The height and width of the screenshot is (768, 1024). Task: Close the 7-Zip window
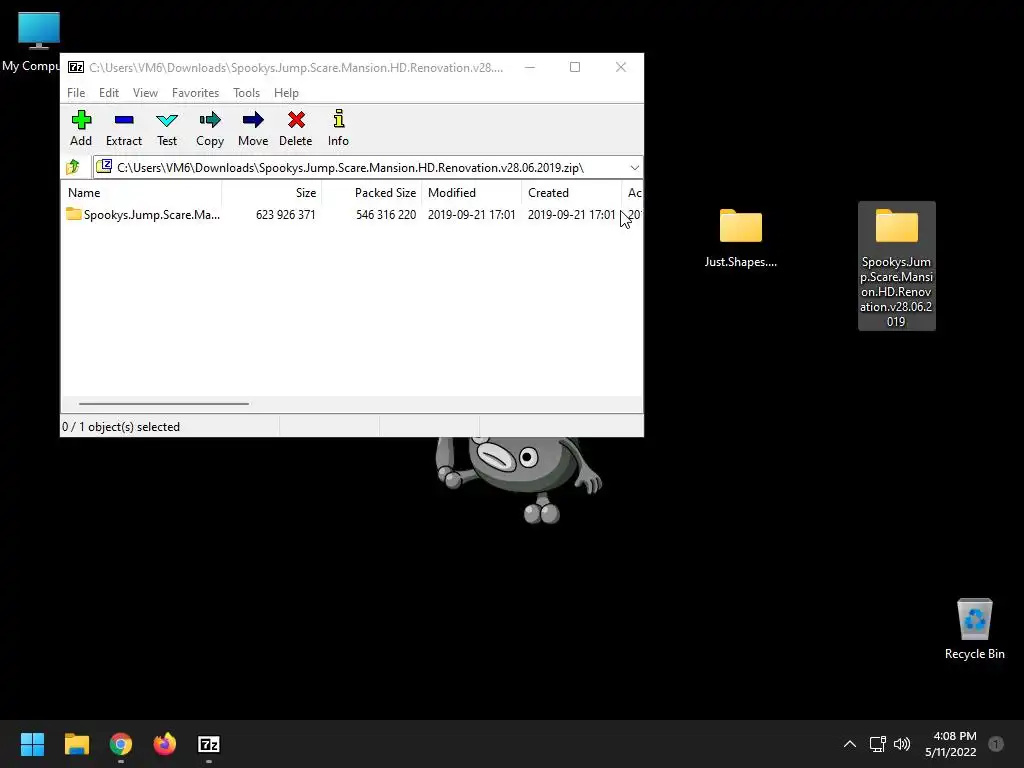(620, 67)
